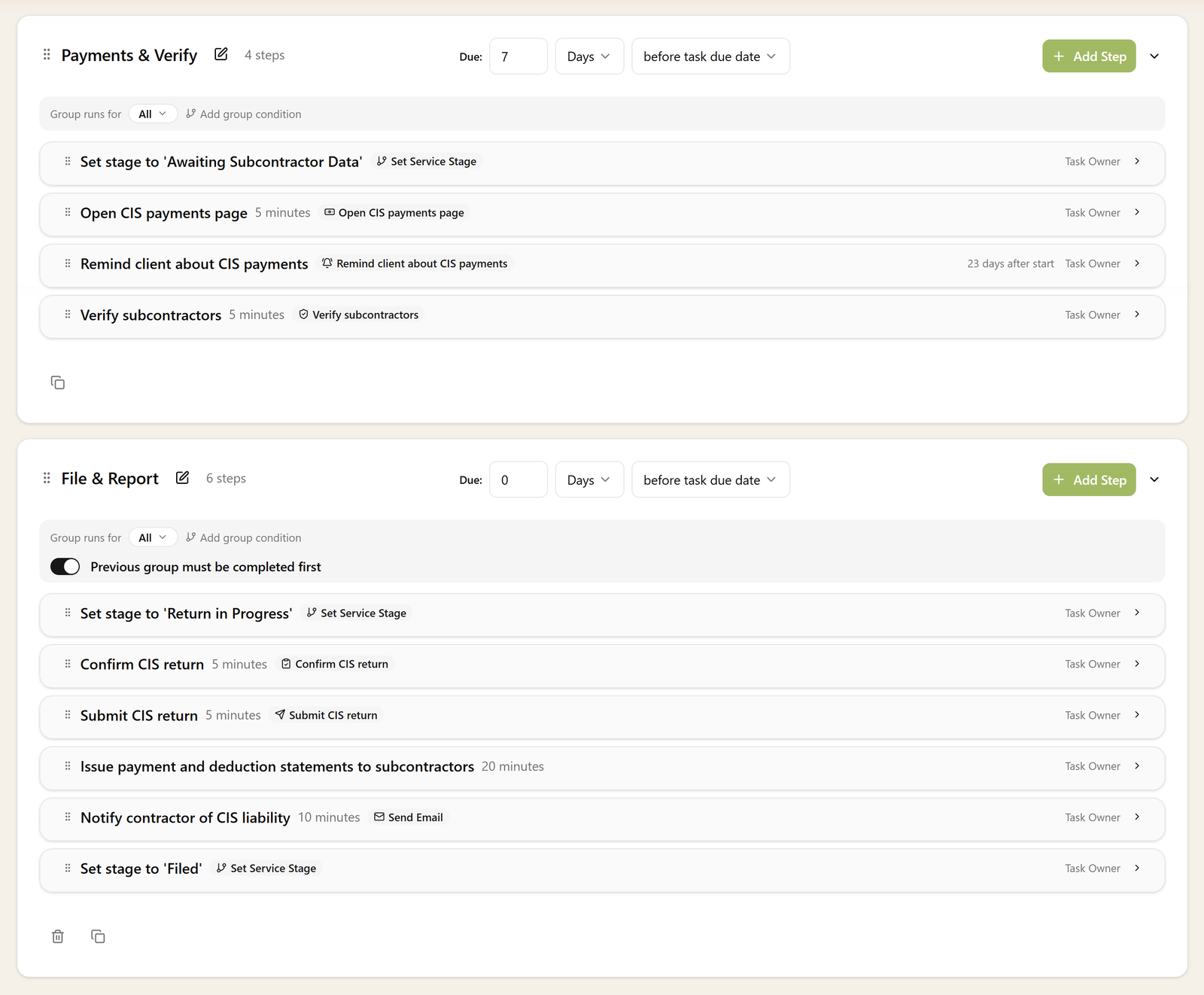The image size is (1204, 995).
Task: Add group condition in File & Report
Action: tap(243, 537)
